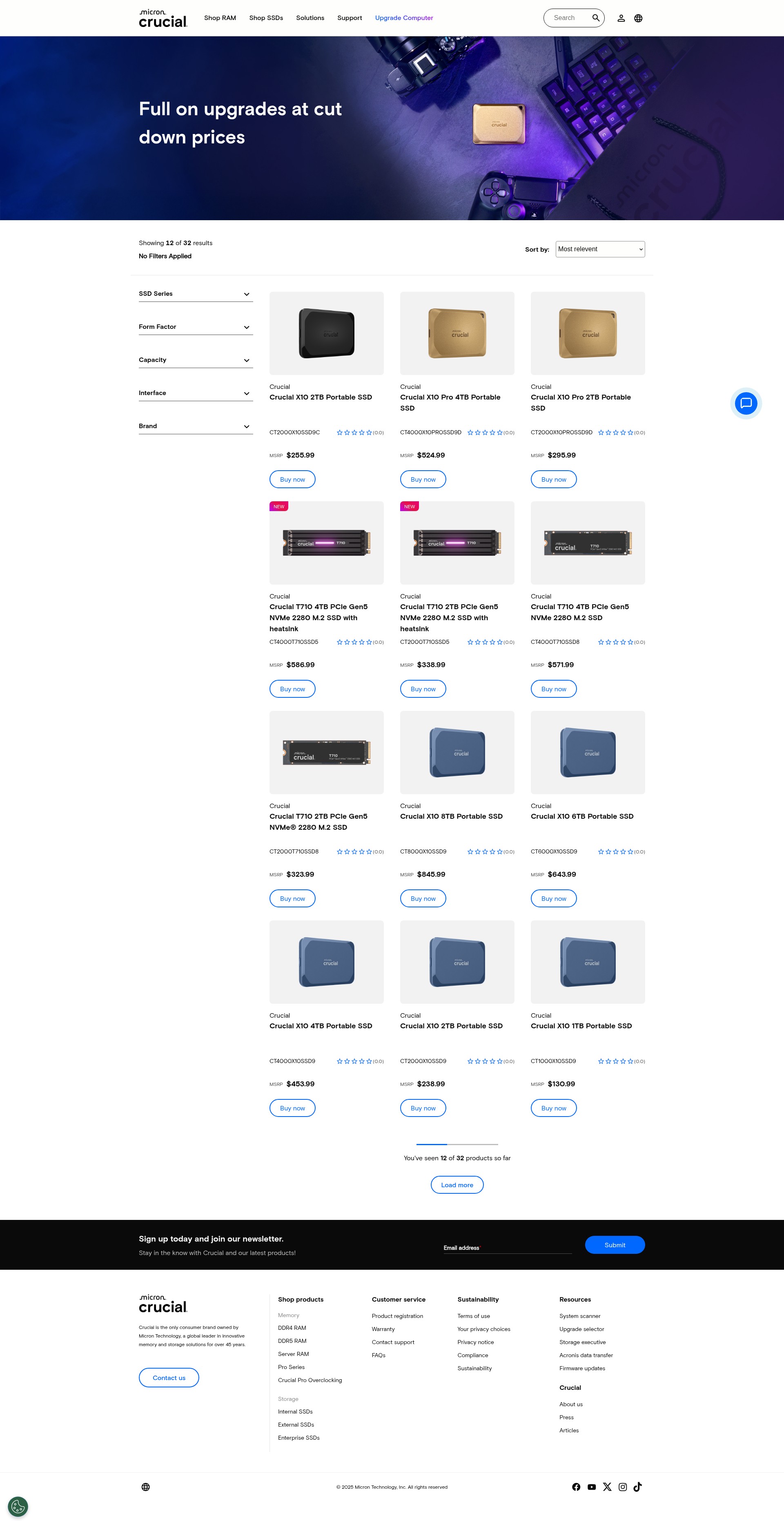
Task: Open the Shop SSDs menu
Action: coord(266,18)
